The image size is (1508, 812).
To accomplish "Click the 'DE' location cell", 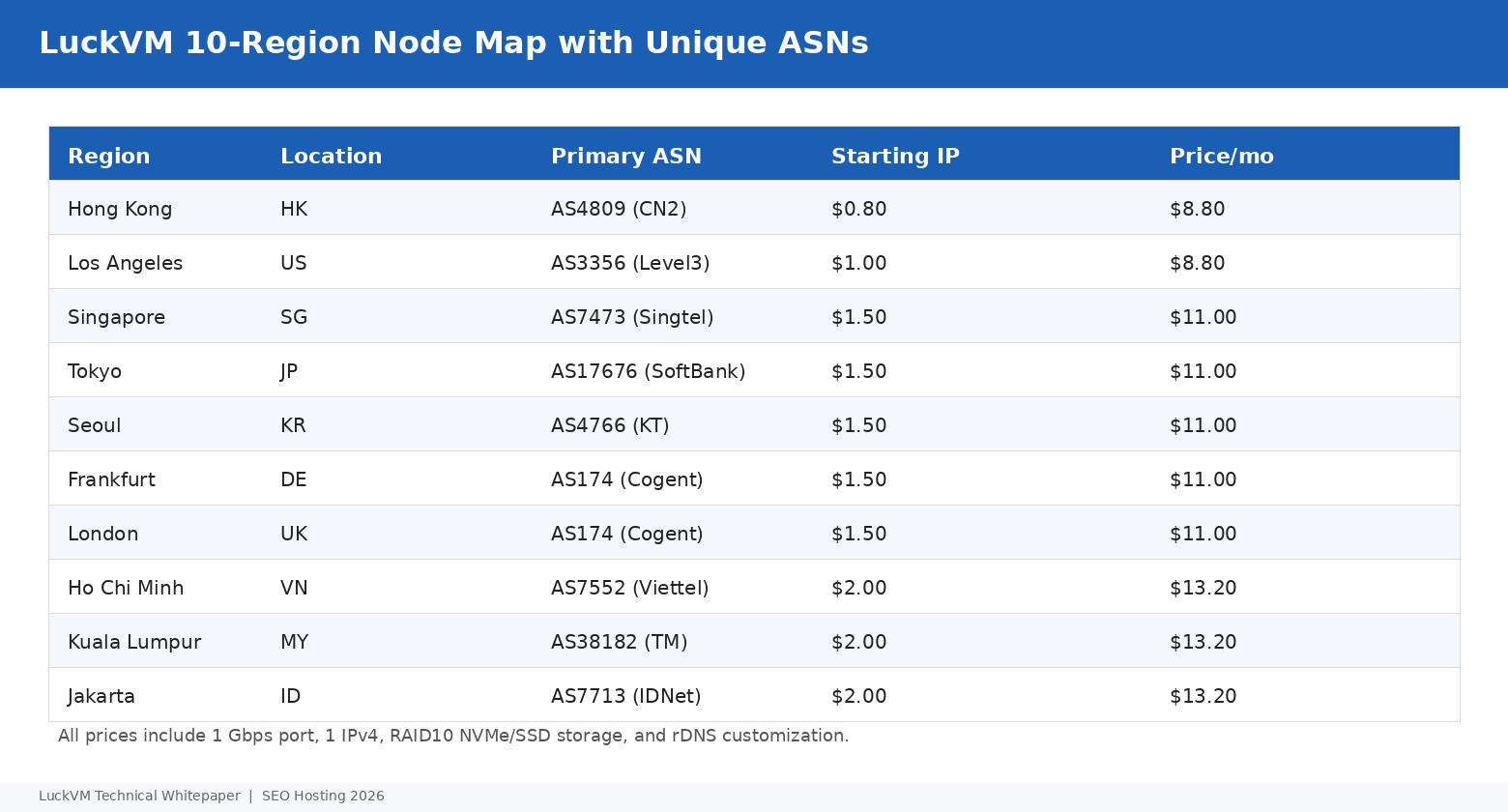I will (294, 479).
